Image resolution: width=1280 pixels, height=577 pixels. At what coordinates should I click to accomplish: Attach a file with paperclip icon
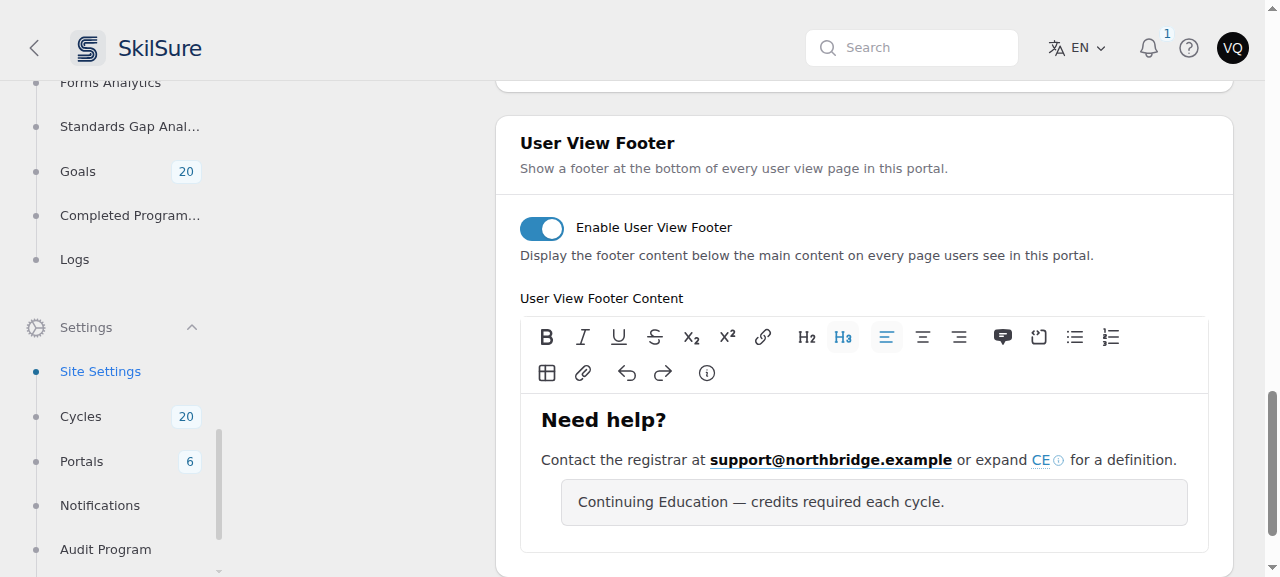point(583,373)
